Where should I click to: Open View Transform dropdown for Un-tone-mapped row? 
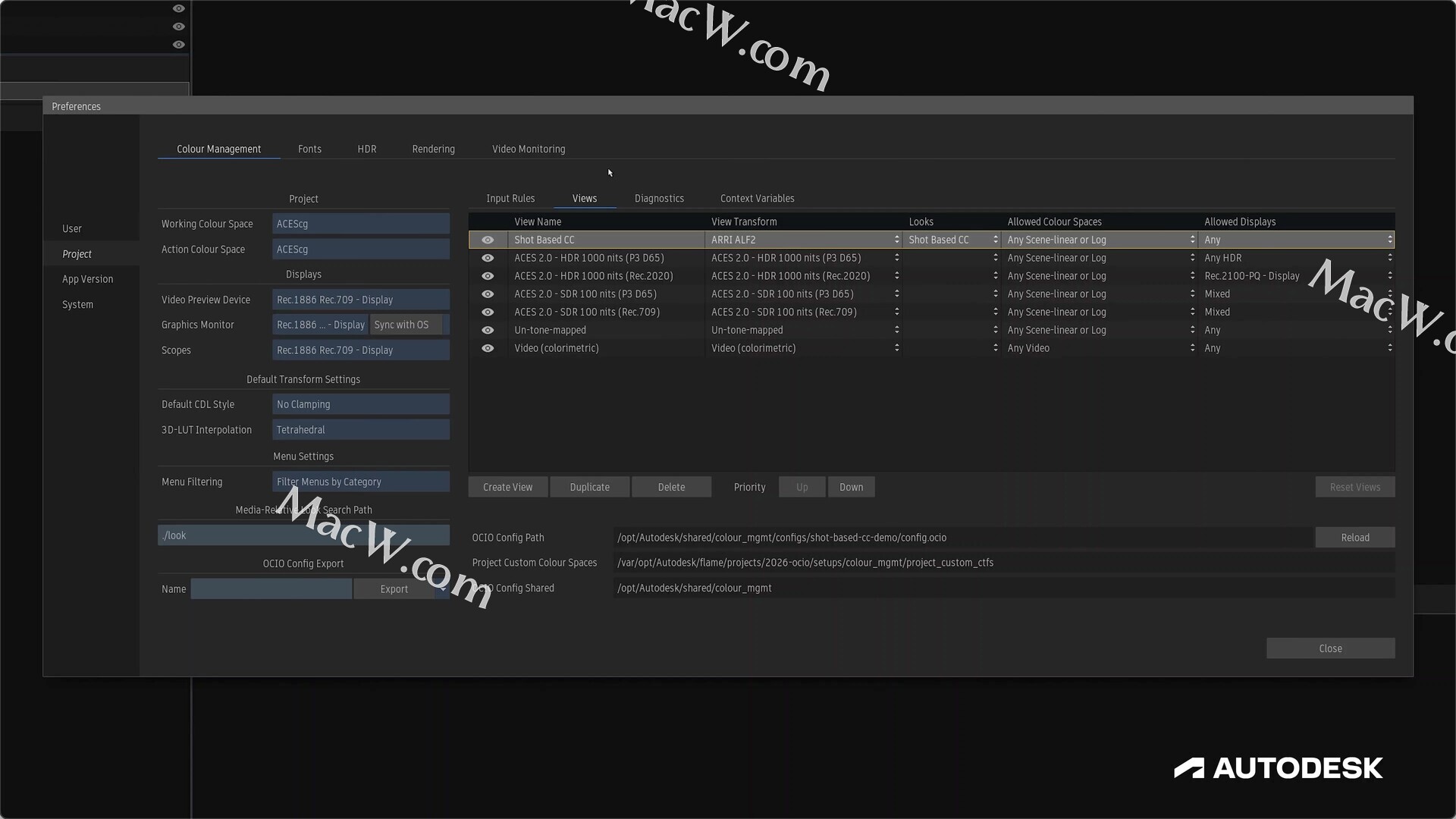point(804,331)
